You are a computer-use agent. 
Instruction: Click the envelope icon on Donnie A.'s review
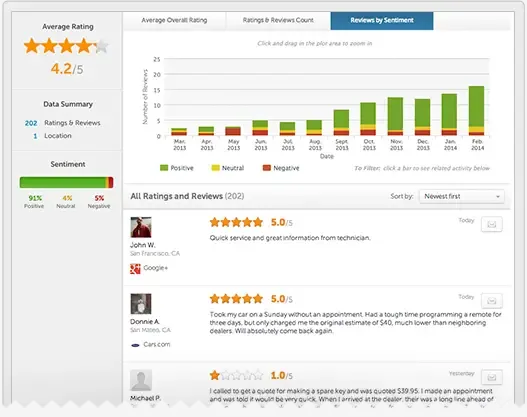point(492,301)
